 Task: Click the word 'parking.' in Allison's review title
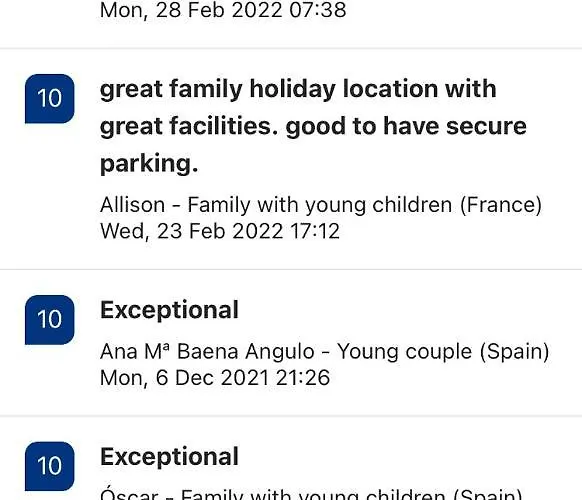pos(149,163)
